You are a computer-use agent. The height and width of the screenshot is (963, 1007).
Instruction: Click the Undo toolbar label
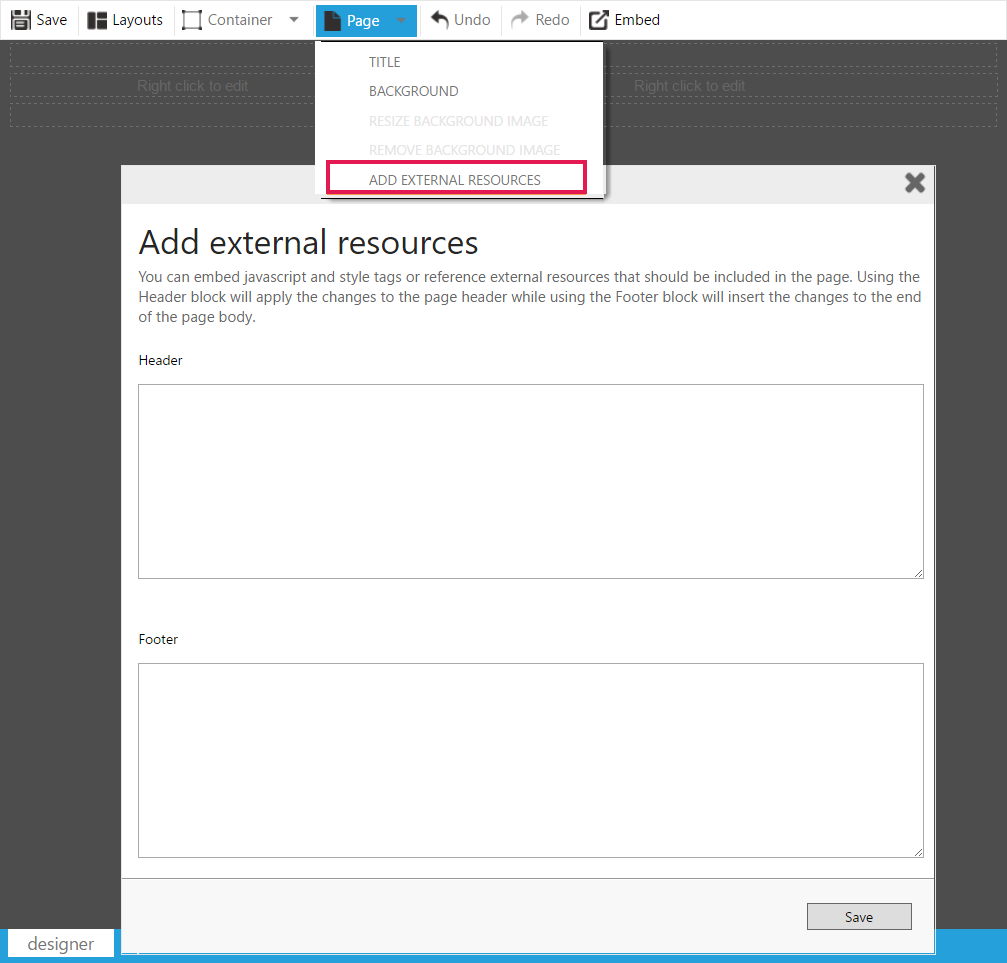tap(472, 20)
